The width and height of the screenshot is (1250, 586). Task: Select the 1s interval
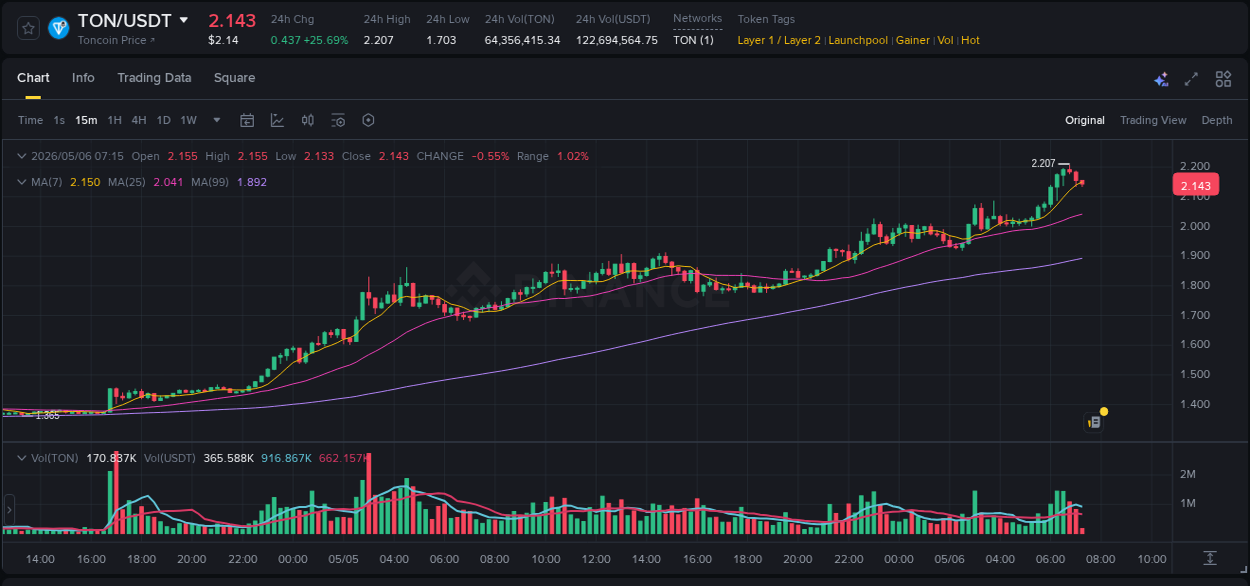pos(59,120)
